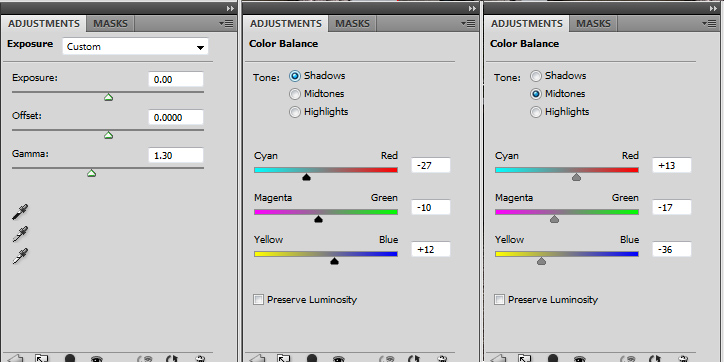Open the MASKS tab in the right Color Balance panel
The width and height of the screenshot is (724, 362).
click(x=593, y=24)
